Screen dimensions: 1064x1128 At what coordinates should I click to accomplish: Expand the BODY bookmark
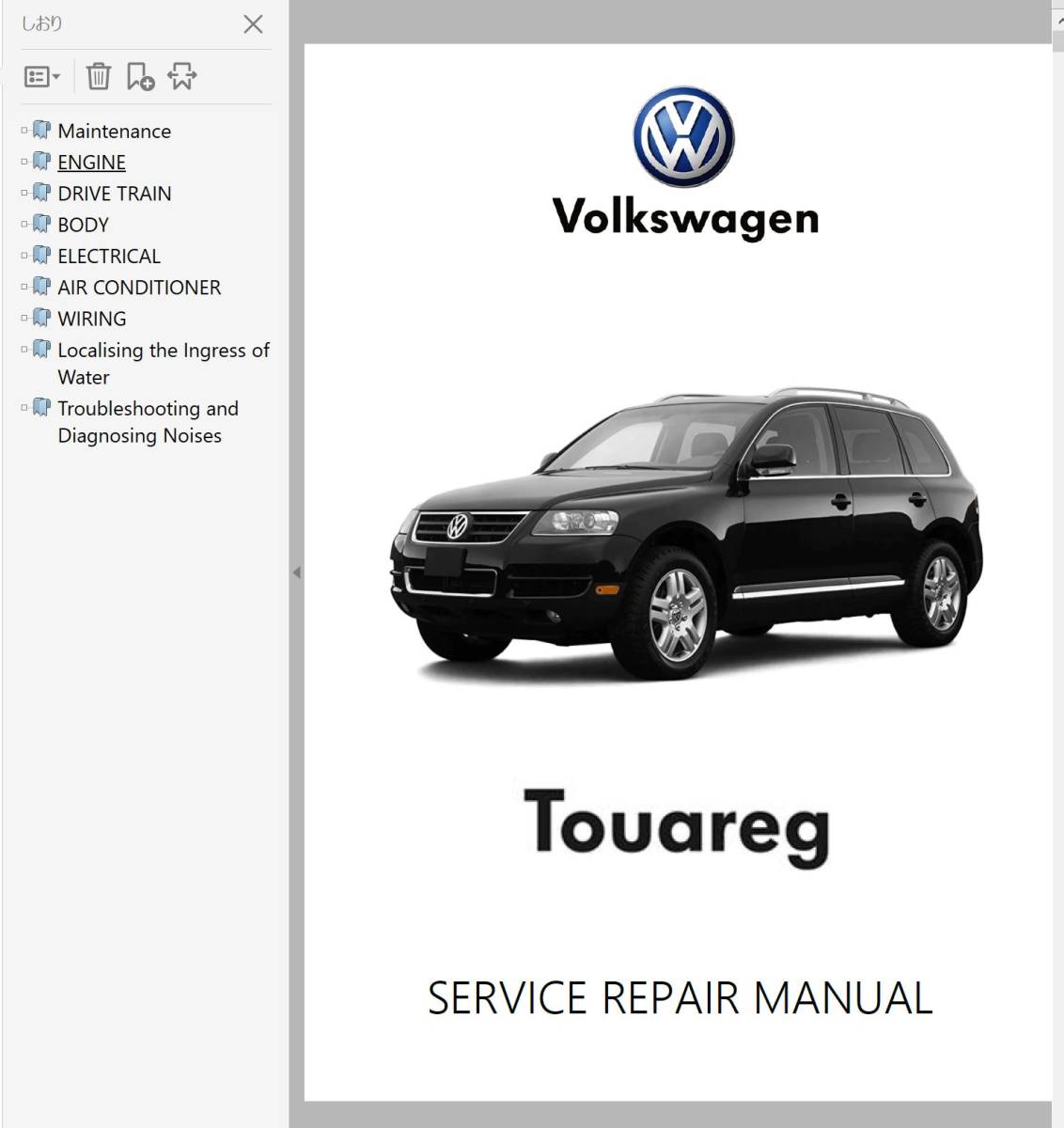point(24,225)
